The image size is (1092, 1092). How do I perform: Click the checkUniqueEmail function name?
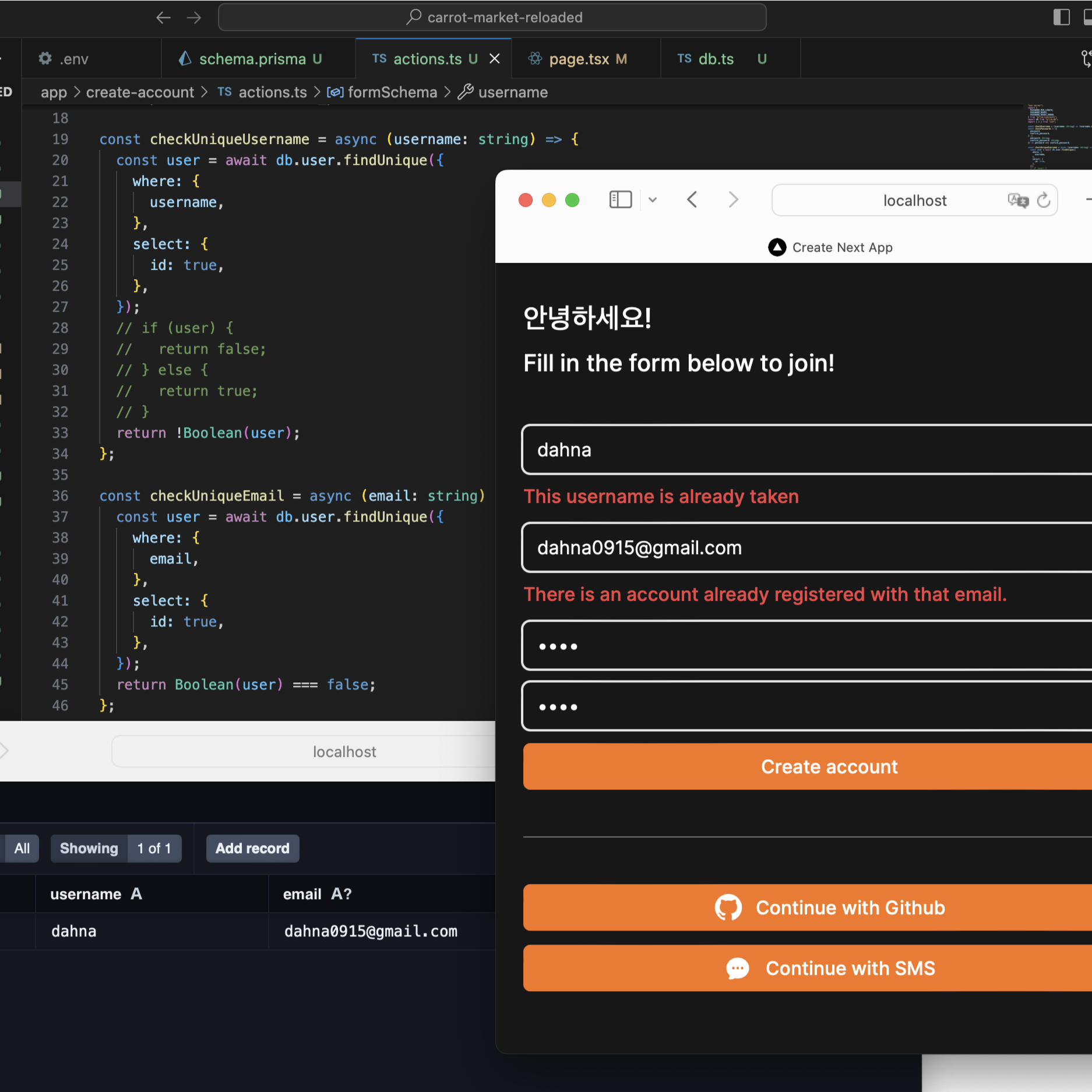click(x=217, y=496)
